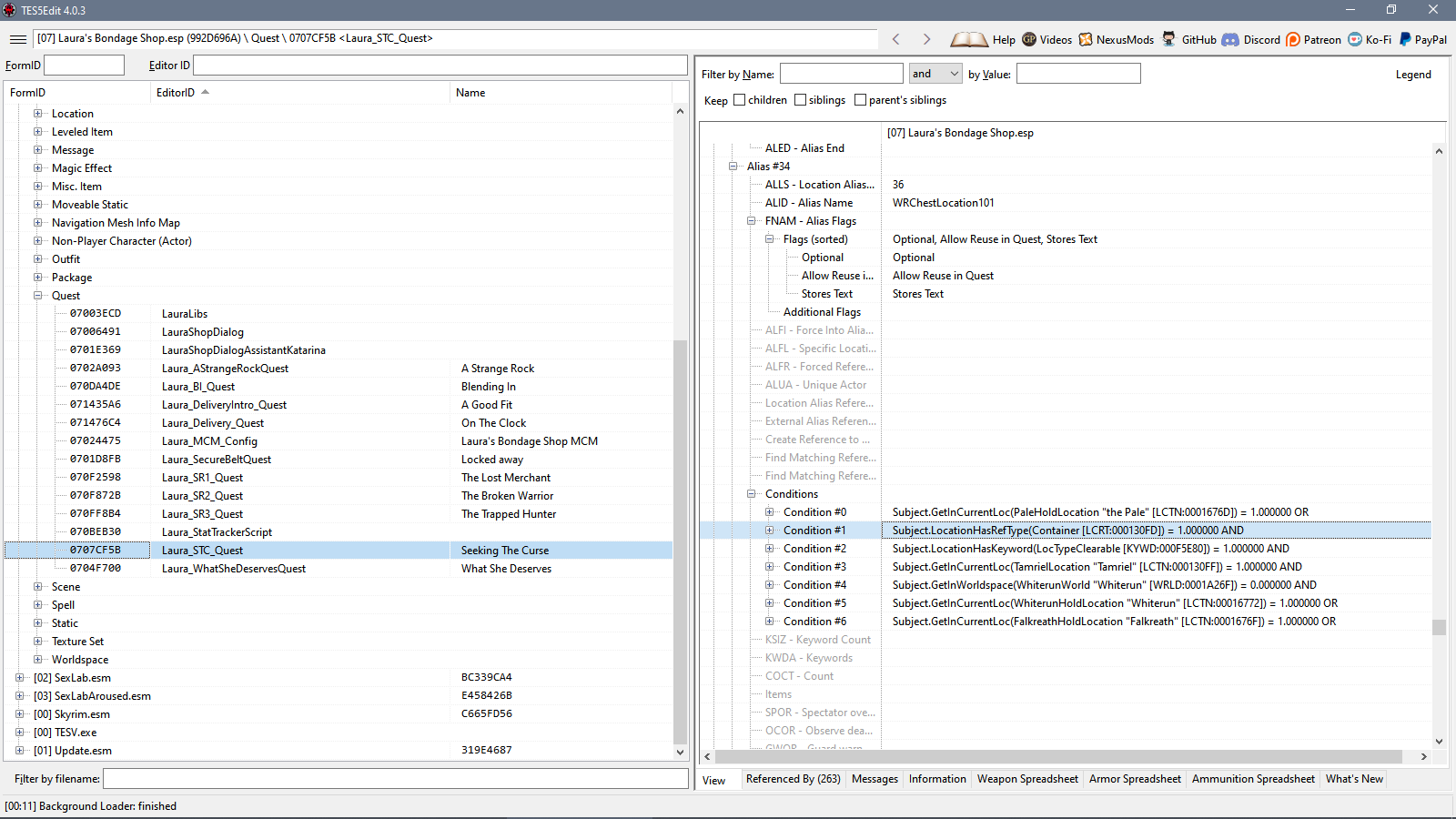
Task: Open the Ko-Fi icon
Action: point(1355,39)
